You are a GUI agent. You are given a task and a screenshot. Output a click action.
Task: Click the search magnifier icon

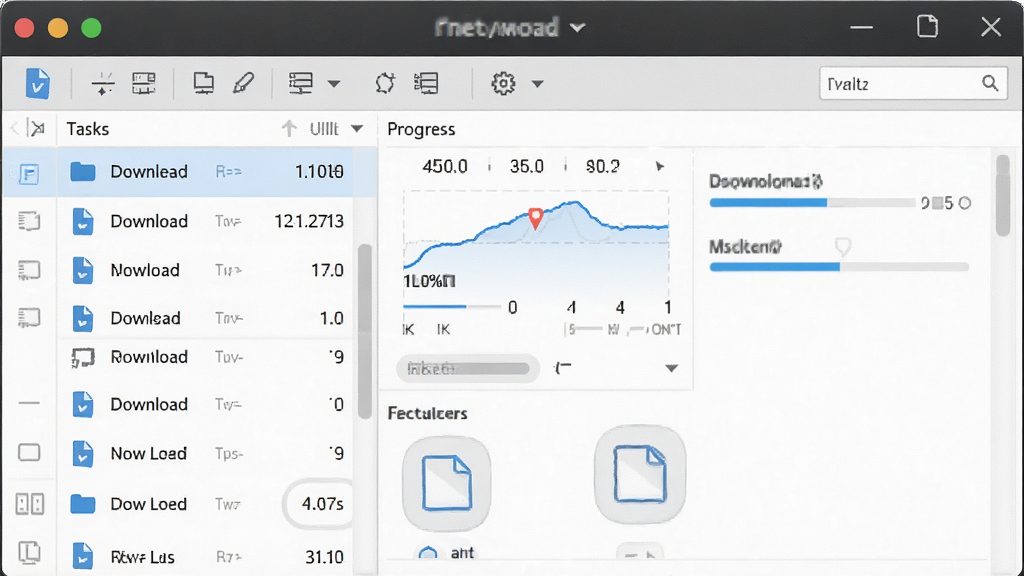click(990, 83)
